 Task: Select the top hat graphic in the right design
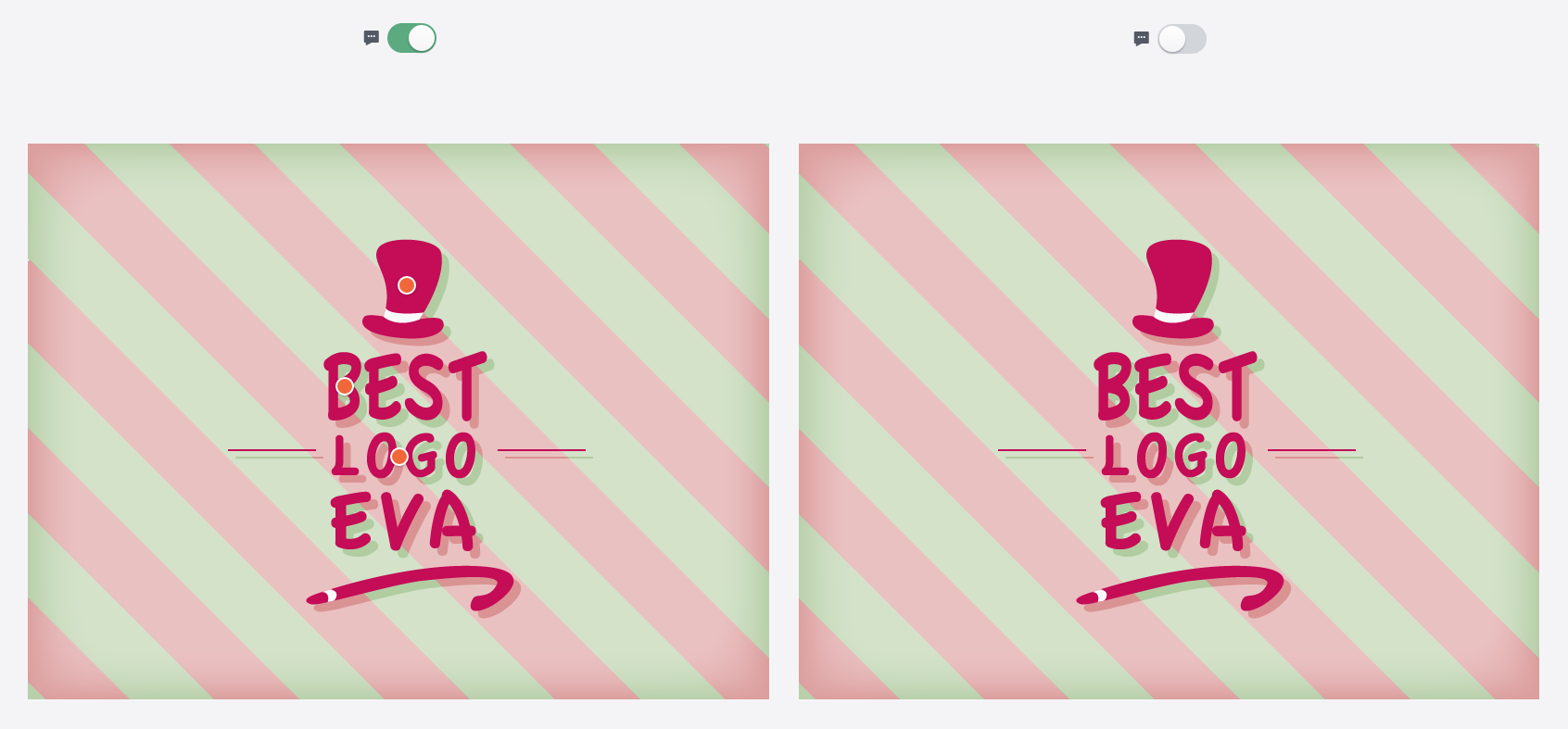(x=1174, y=288)
